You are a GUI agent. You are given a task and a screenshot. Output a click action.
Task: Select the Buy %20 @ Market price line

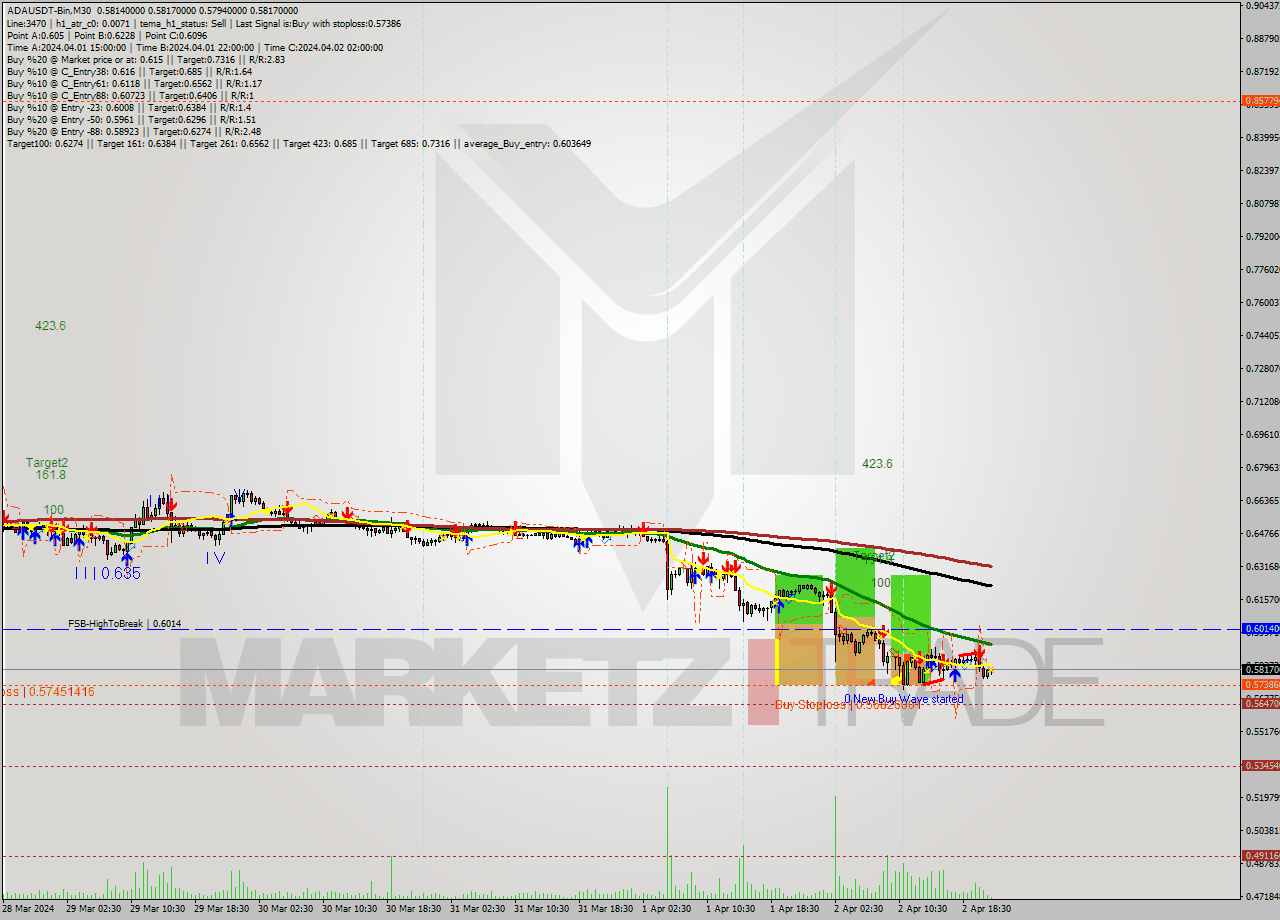[146, 59]
